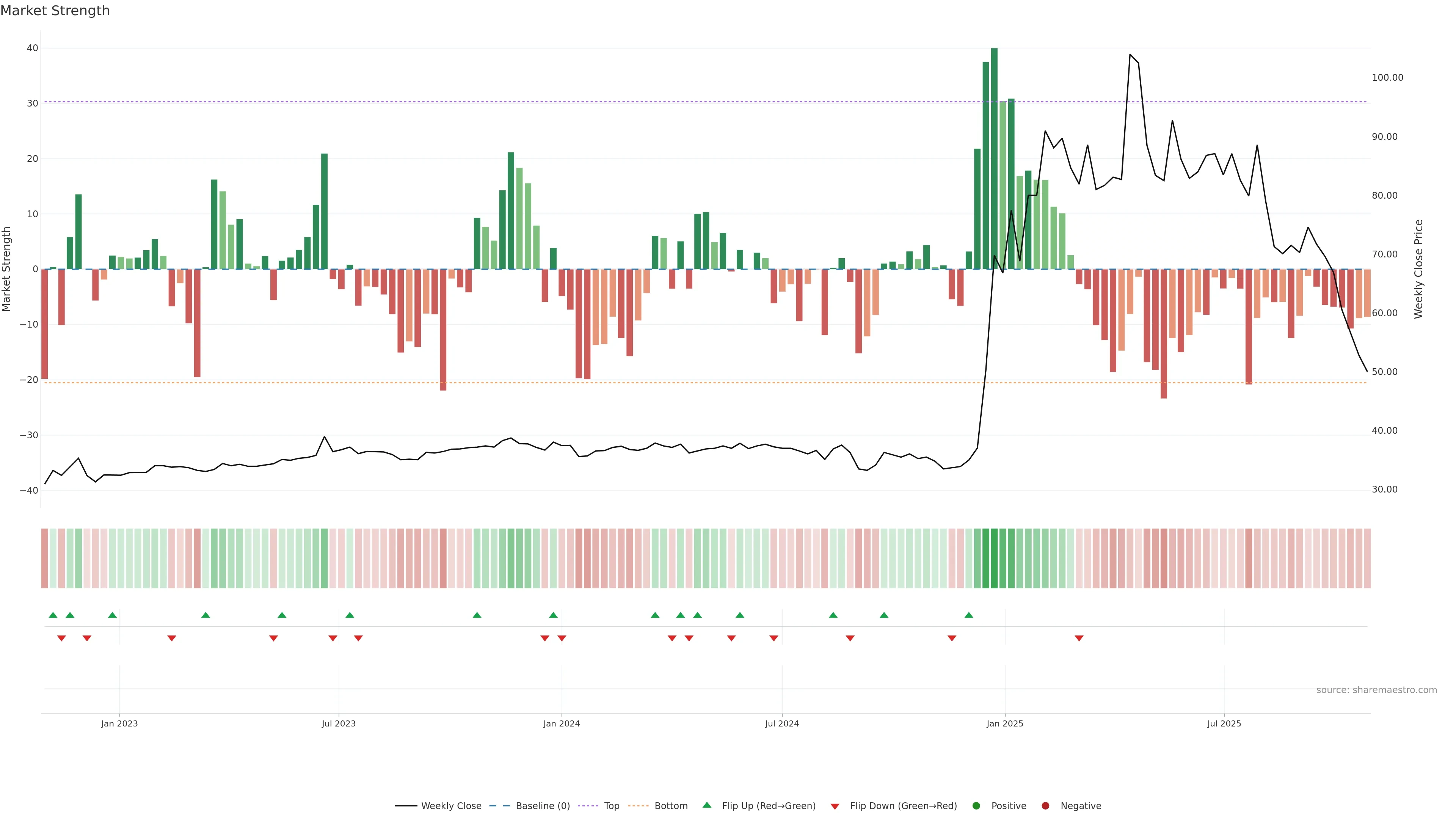Screen dimensions: 1456x819
Task: Click the darkest green cell in heat strip
Action: 994,558
